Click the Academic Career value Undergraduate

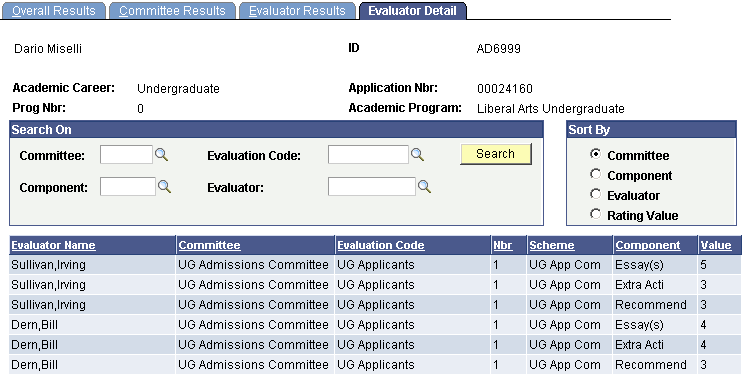tap(178, 89)
